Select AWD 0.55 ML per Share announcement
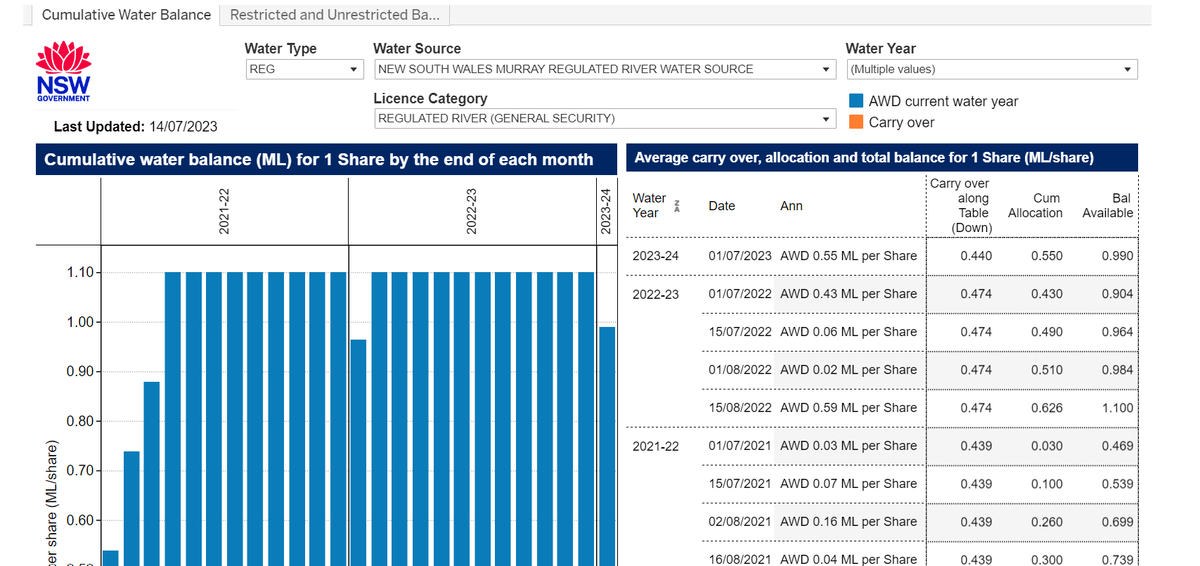Viewport: 1200px width, 566px height. tap(848, 256)
